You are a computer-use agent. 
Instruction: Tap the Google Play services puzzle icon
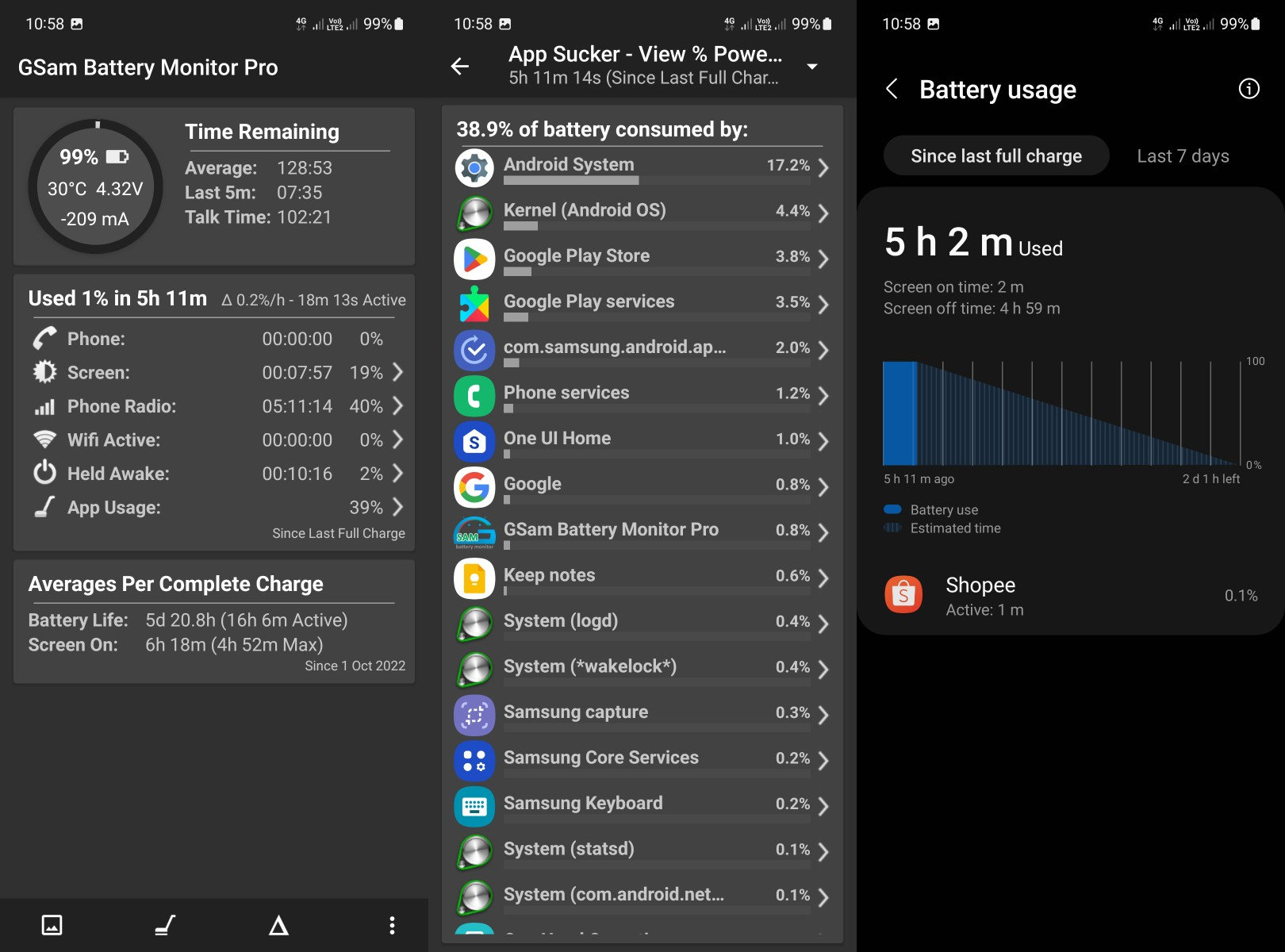[474, 305]
